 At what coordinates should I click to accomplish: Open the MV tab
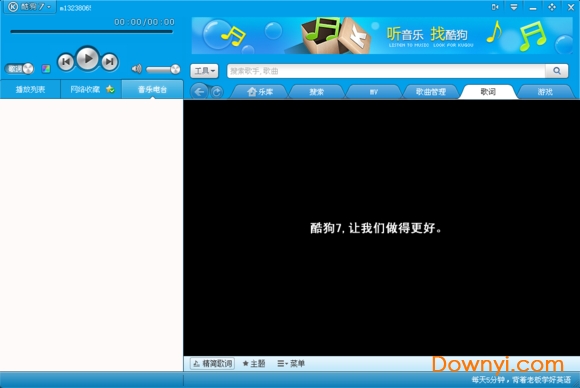coord(374,92)
